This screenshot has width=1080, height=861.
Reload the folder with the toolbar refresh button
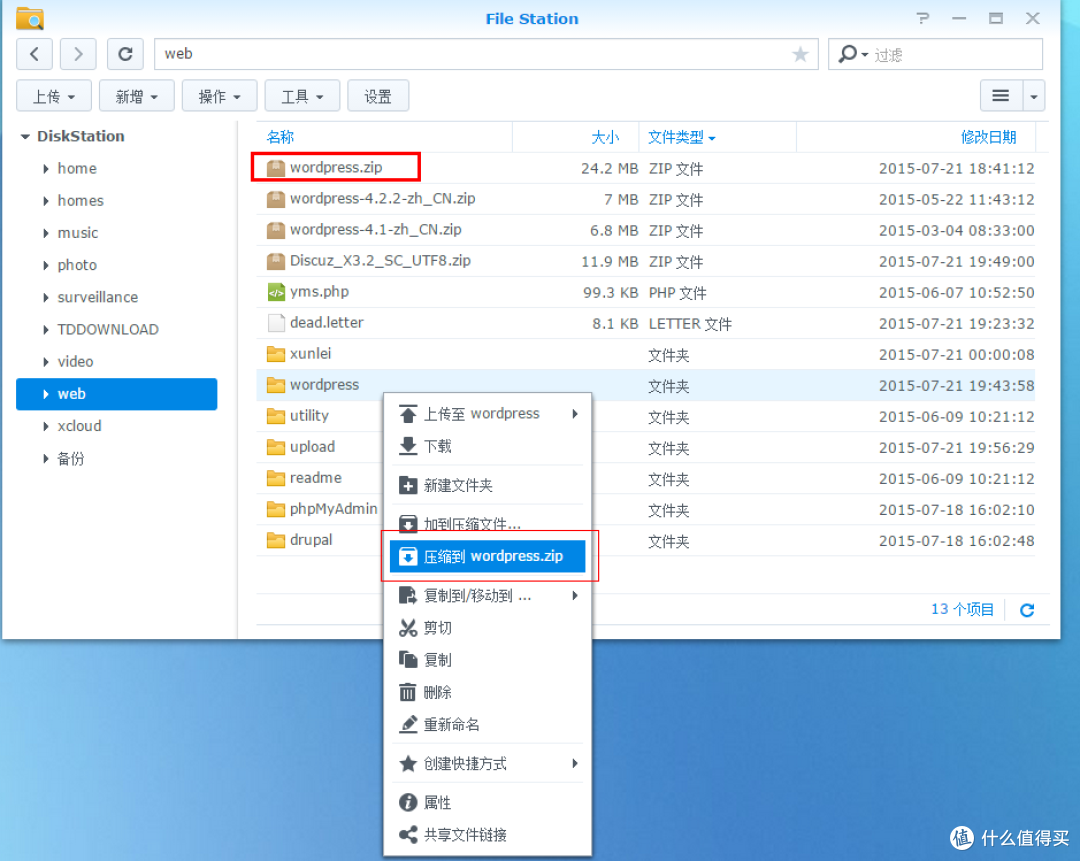(x=125, y=54)
